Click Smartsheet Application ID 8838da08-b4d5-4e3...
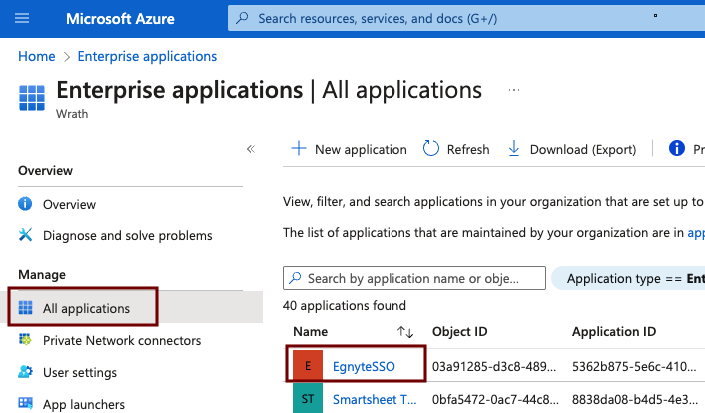This screenshot has width=705, height=413. [x=634, y=399]
